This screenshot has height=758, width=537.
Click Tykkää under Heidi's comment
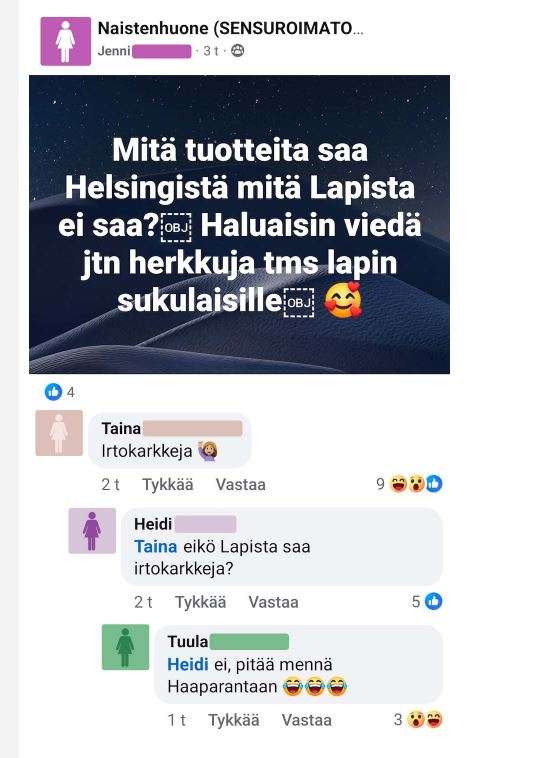coord(201,602)
